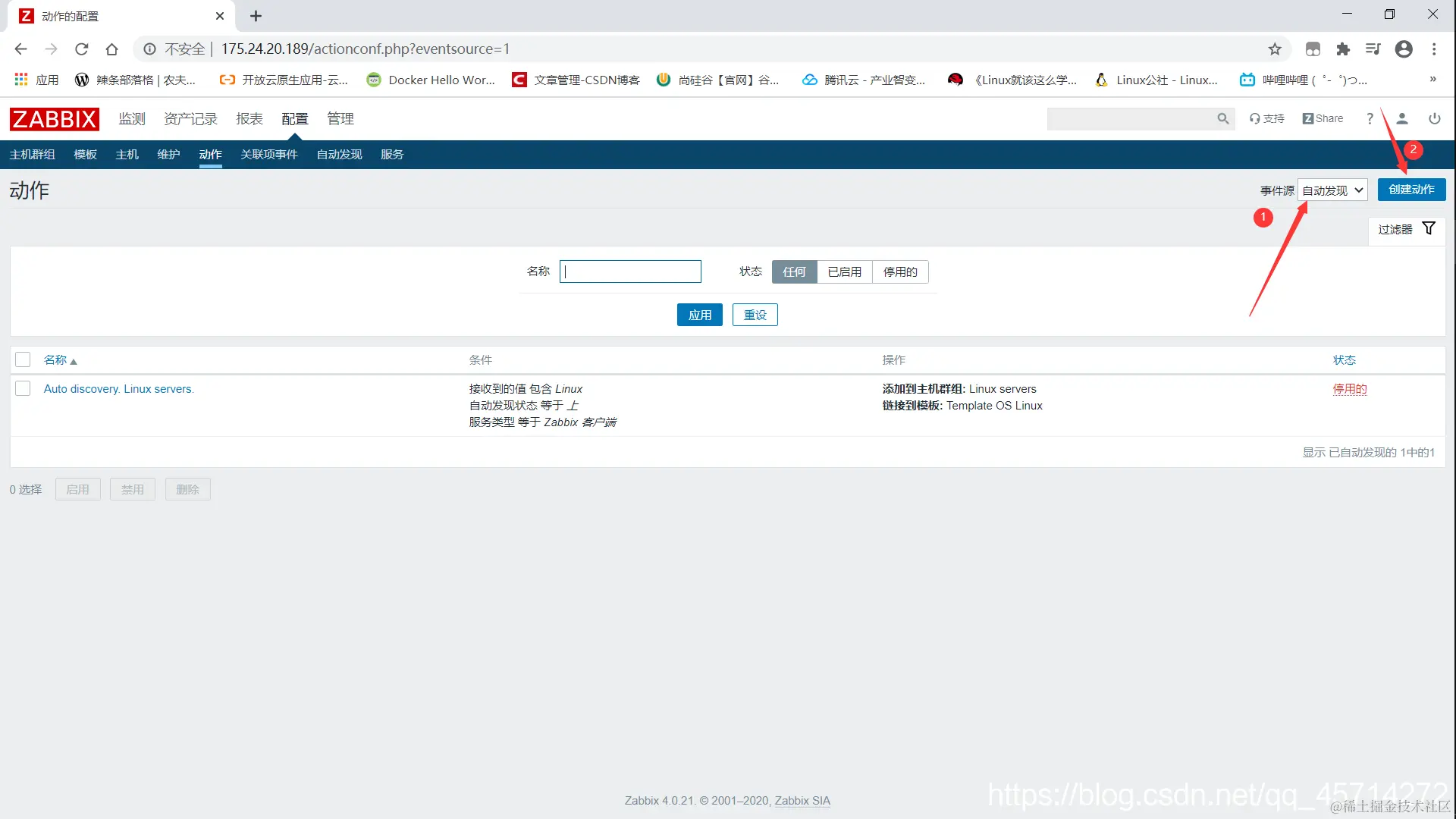Viewport: 1456px width, 819px height.
Task: Open the Zabbix Share link icon
Action: click(1323, 119)
